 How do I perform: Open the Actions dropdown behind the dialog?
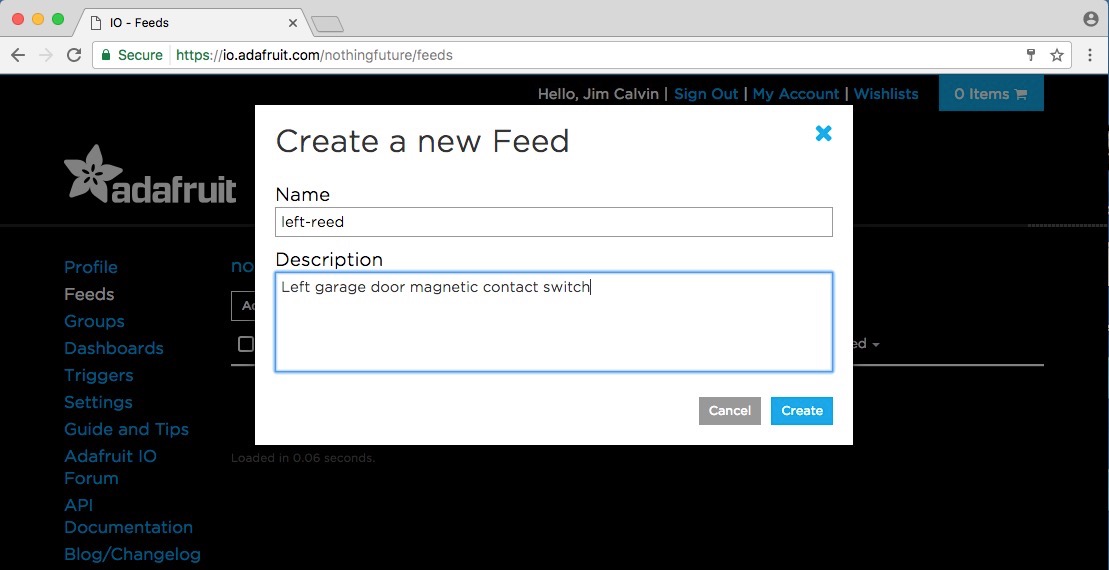(x=243, y=306)
